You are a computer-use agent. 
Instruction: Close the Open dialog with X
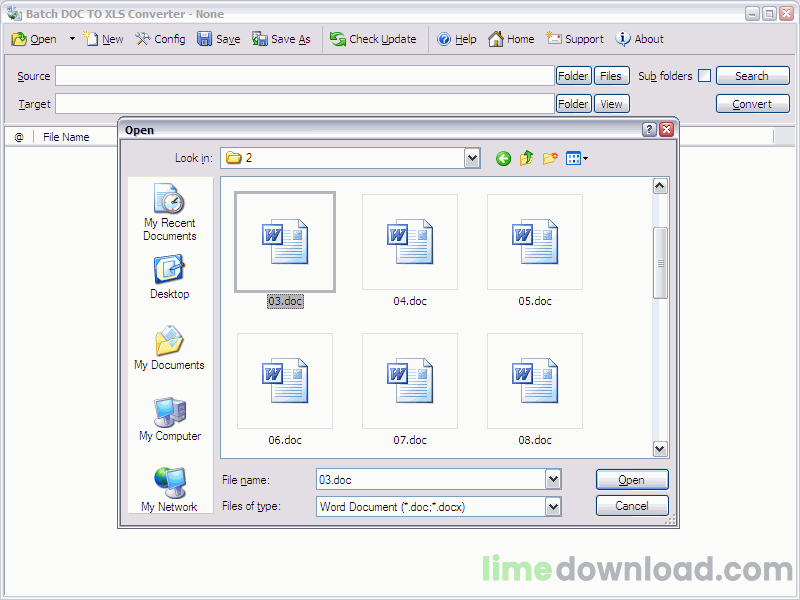point(666,130)
